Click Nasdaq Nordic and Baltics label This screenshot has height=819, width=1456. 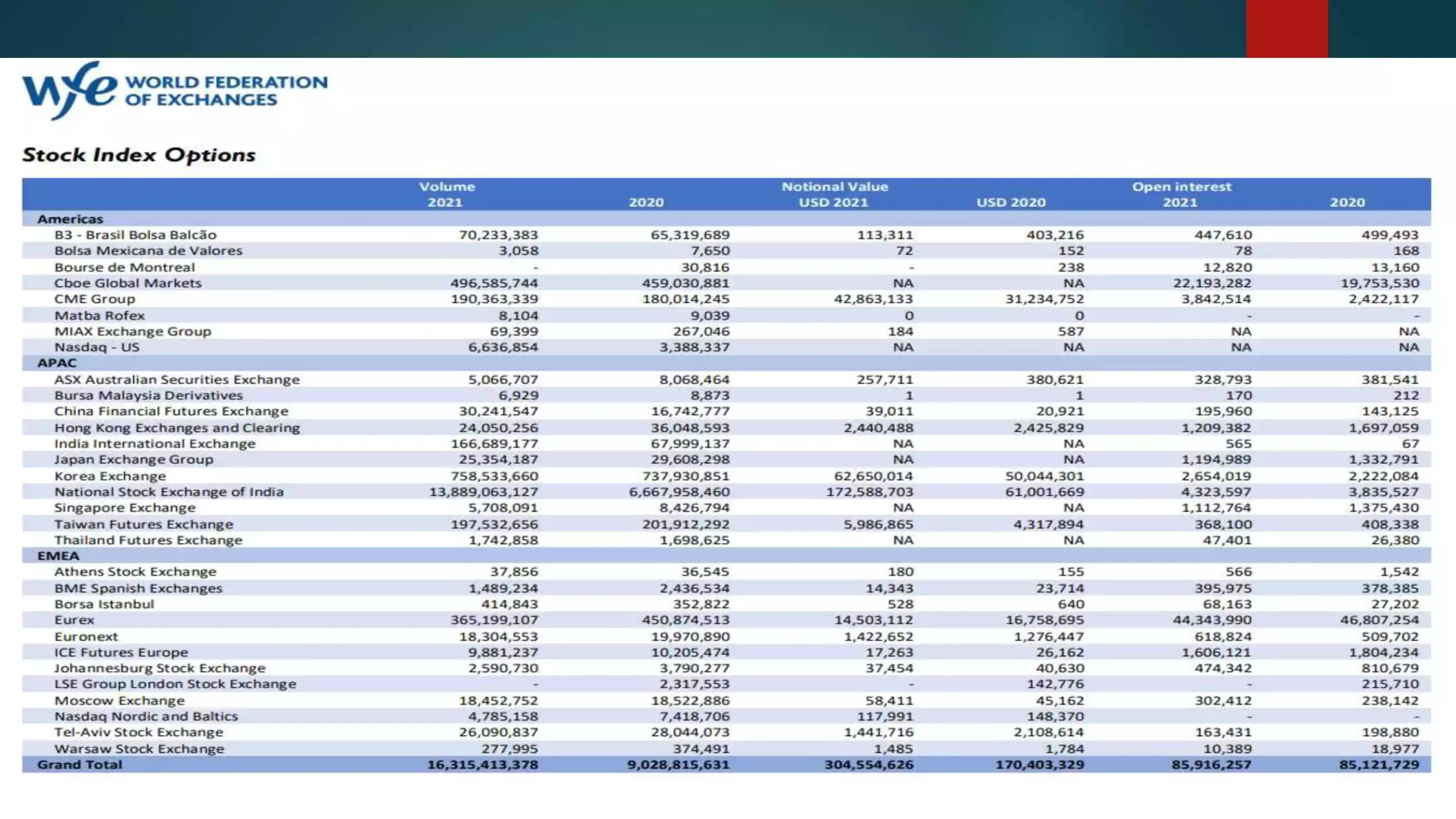[146, 717]
